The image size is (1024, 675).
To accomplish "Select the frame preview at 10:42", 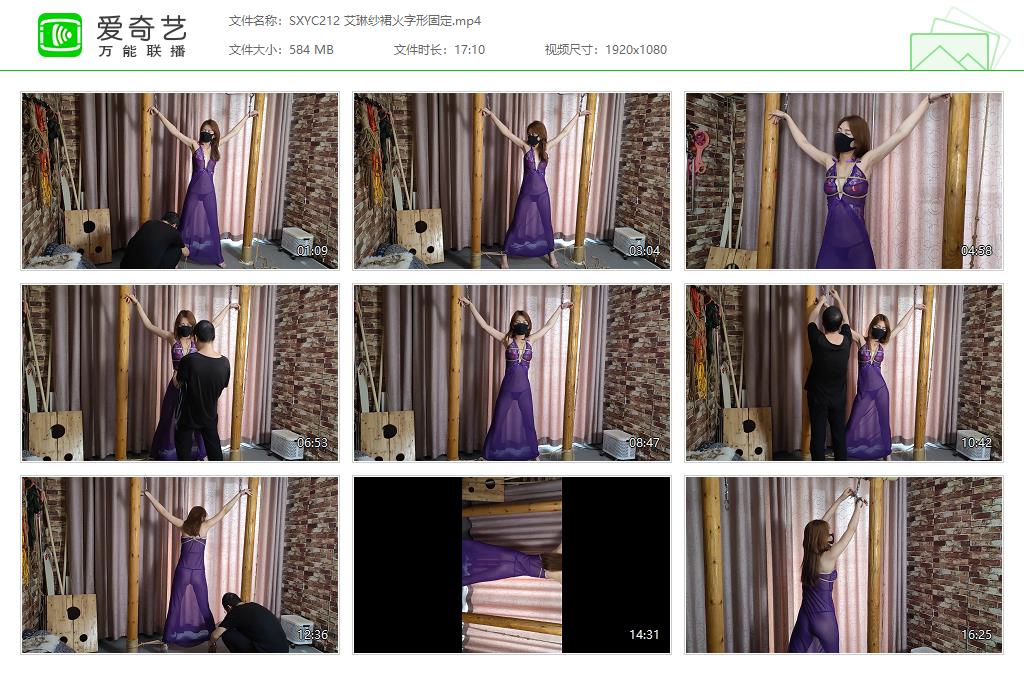I will [844, 373].
